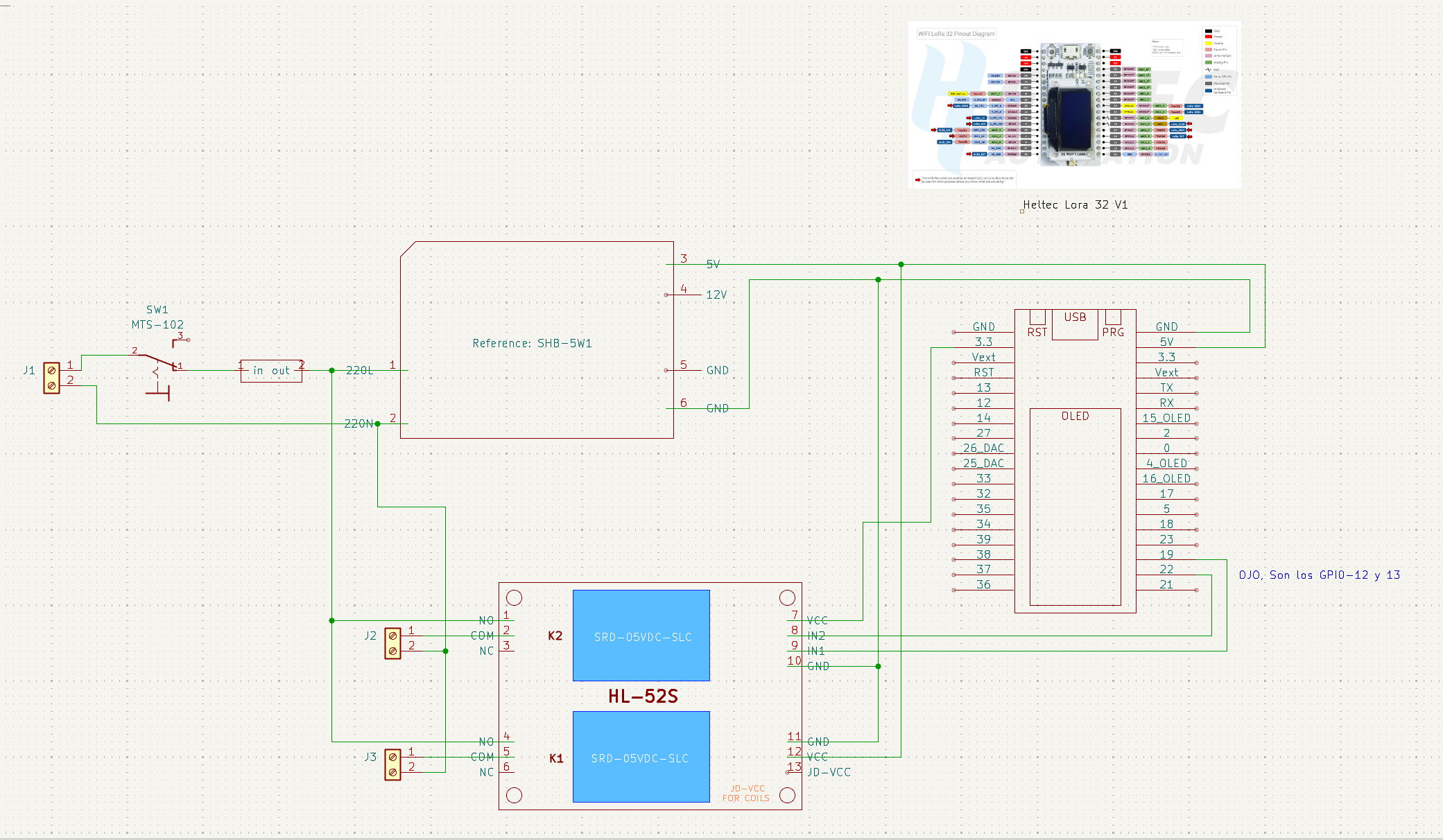Select the COM label at relay pin 5
Image resolution: width=1443 pixels, height=840 pixels.
point(482,757)
